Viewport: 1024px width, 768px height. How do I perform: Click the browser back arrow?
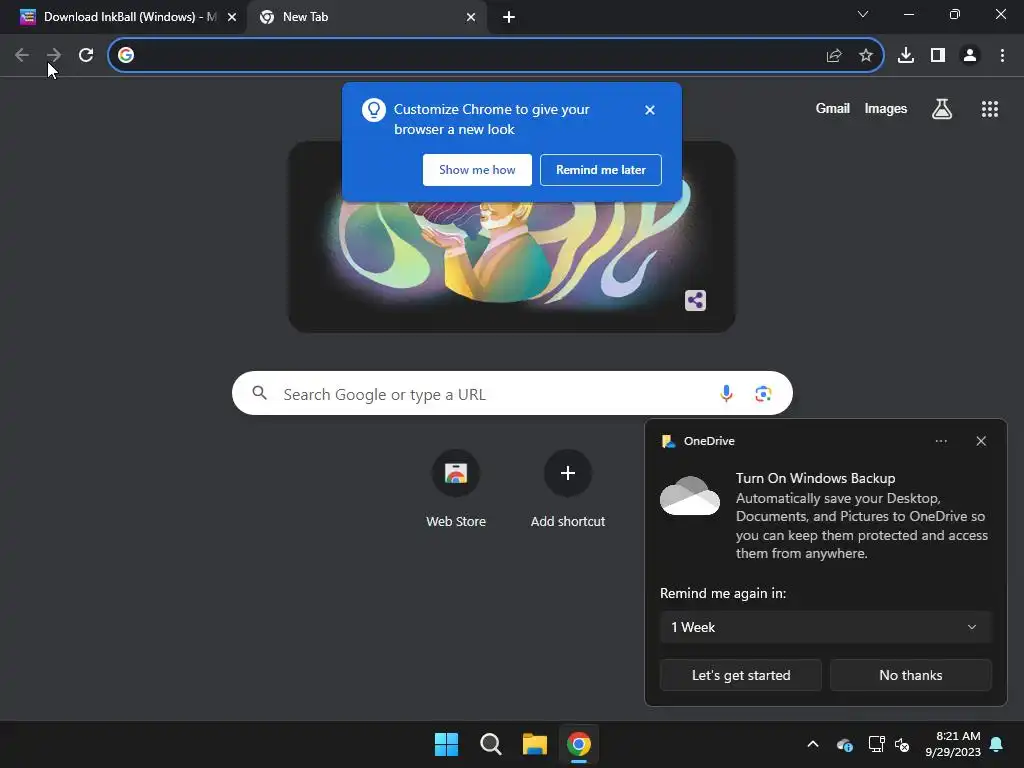[22, 55]
